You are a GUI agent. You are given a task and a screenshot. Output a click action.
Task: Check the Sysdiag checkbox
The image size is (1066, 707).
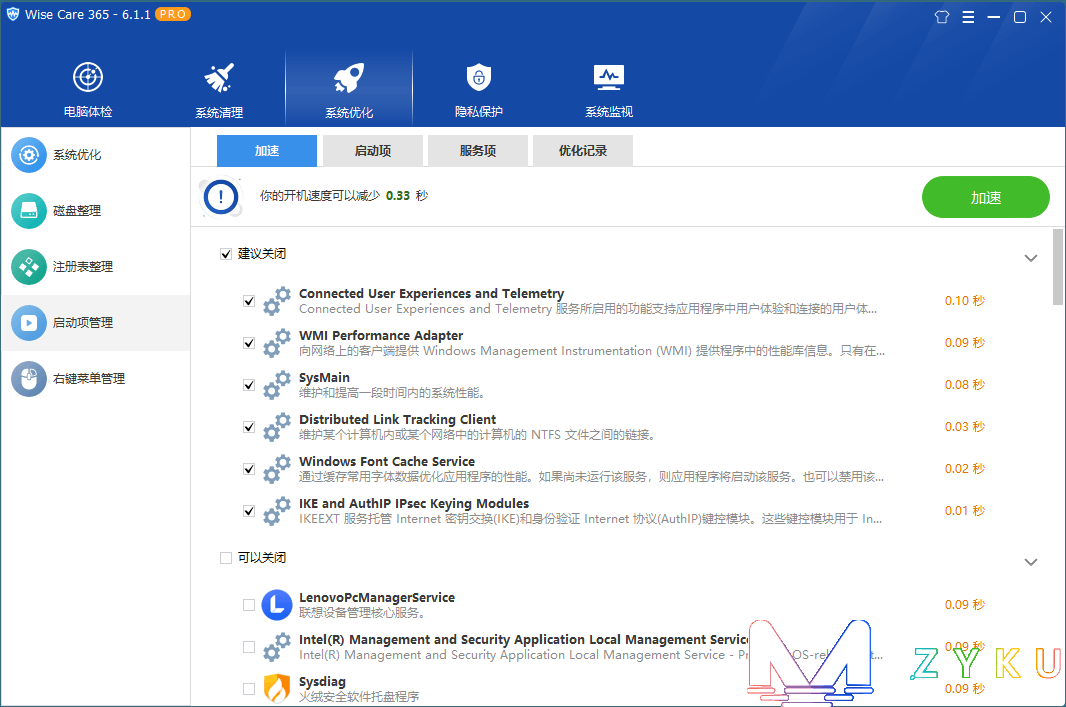pos(249,689)
